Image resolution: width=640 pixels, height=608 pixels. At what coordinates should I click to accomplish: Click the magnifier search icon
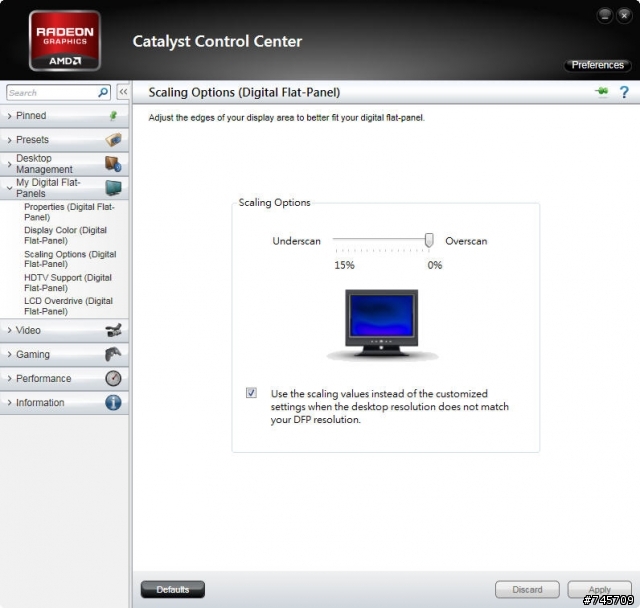[103, 93]
